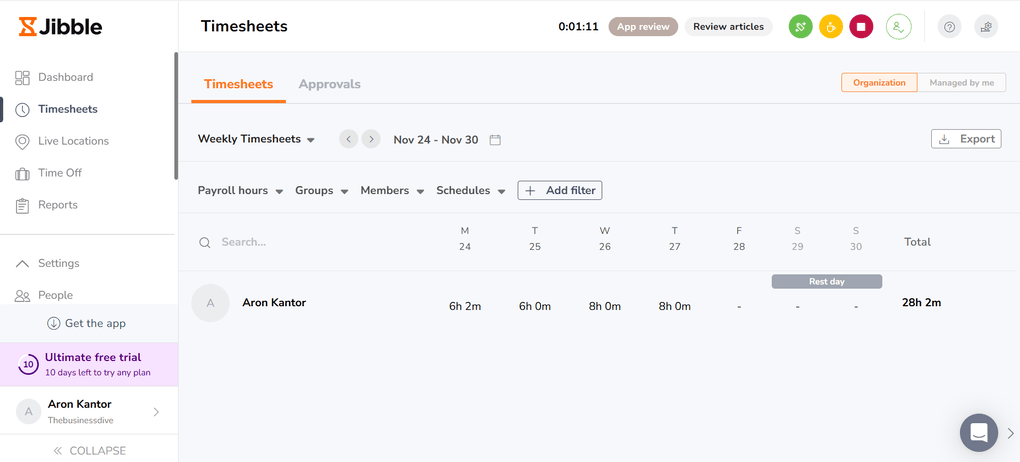This screenshot has height=462, width=1020.
Task: Click Wednesday 26 entry 8h 0m
Action: pyautogui.click(x=604, y=306)
